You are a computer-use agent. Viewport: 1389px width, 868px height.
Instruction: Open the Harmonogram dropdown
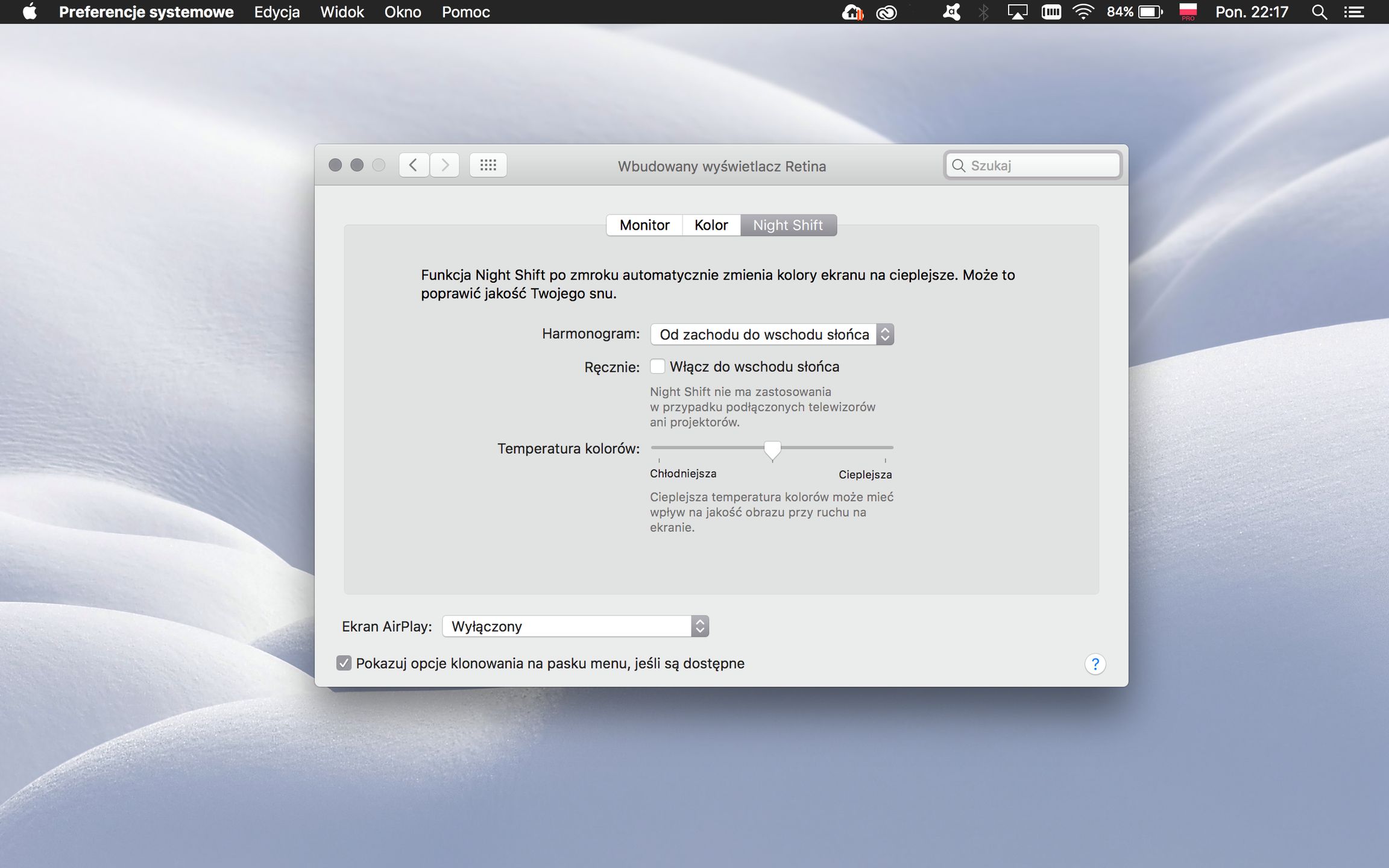click(x=772, y=335)
